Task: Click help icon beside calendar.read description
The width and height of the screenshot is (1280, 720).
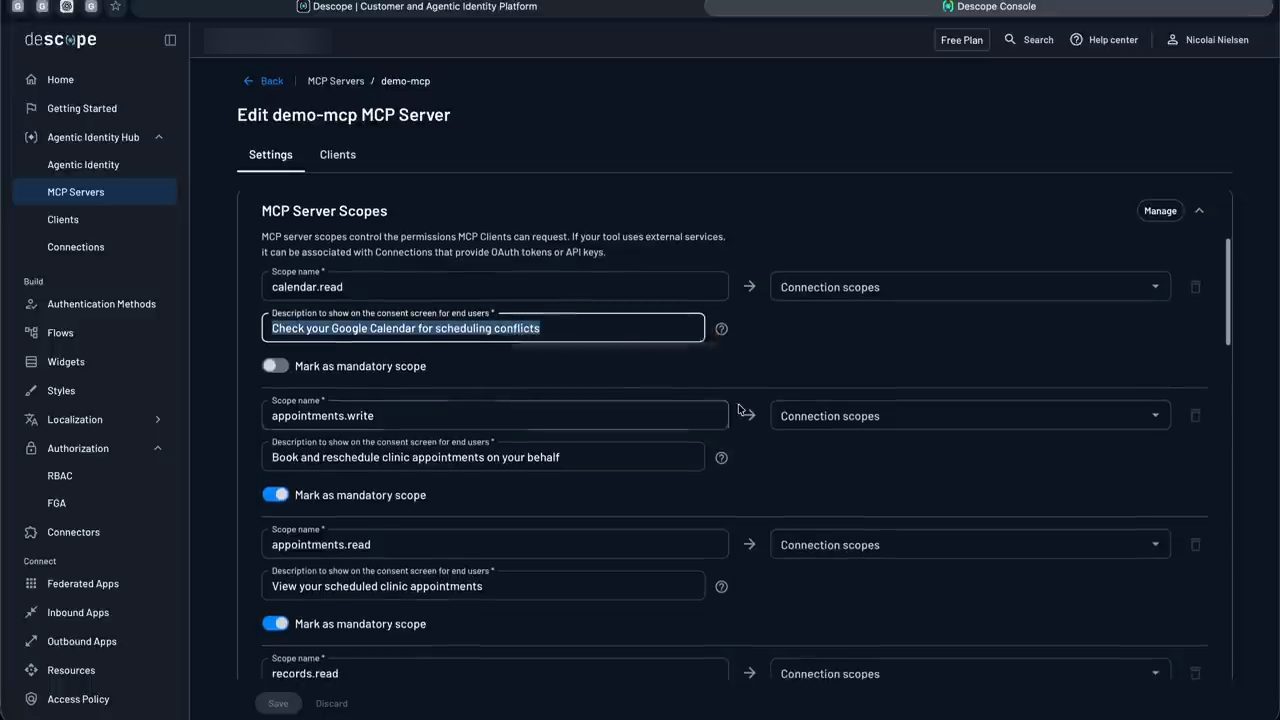Action: (x=722, y=329)
